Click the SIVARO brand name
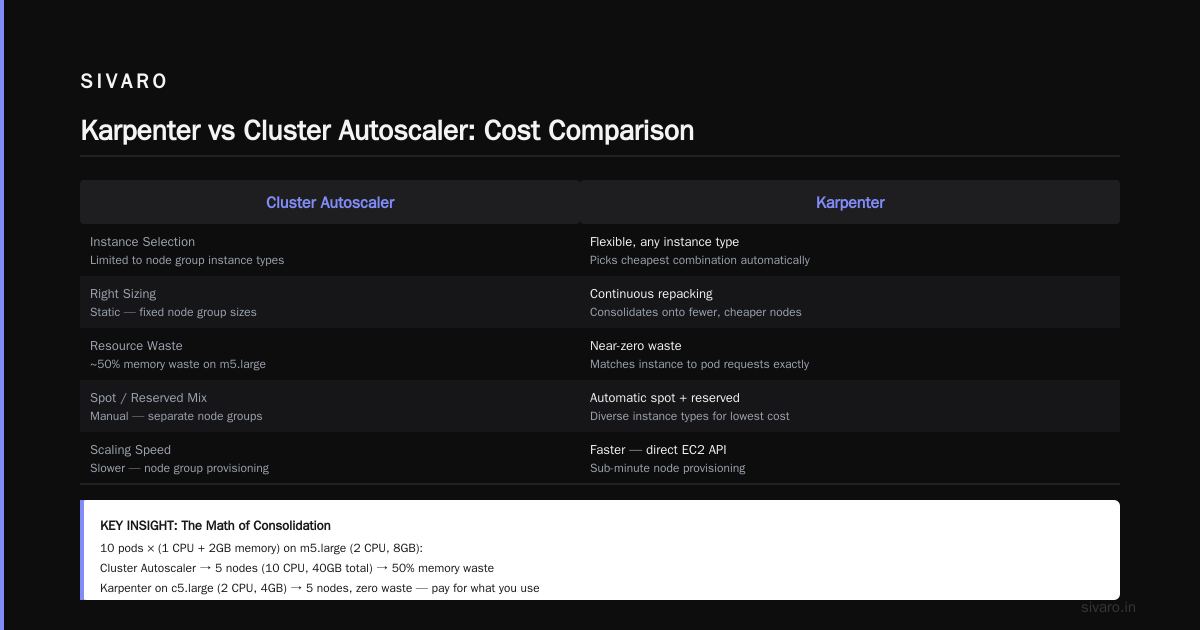This screenshot has height=630, width=1200. (x=124, y=82)
